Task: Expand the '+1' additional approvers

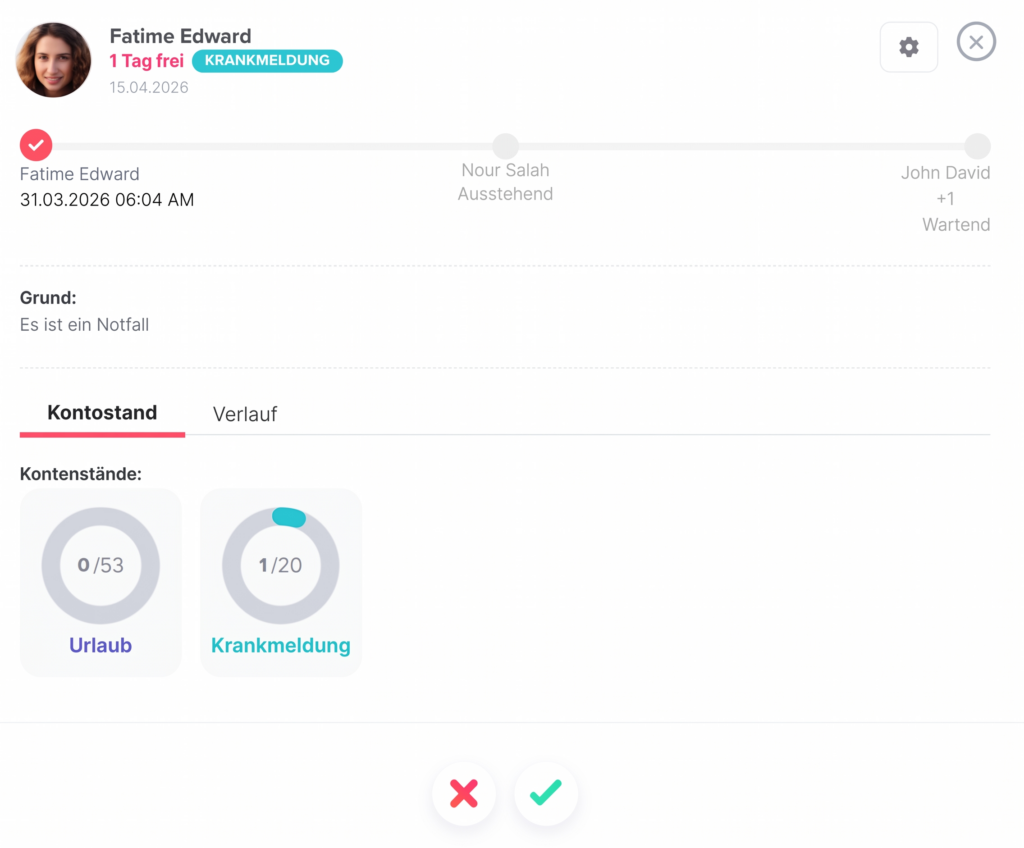Action: pos(945,199)
